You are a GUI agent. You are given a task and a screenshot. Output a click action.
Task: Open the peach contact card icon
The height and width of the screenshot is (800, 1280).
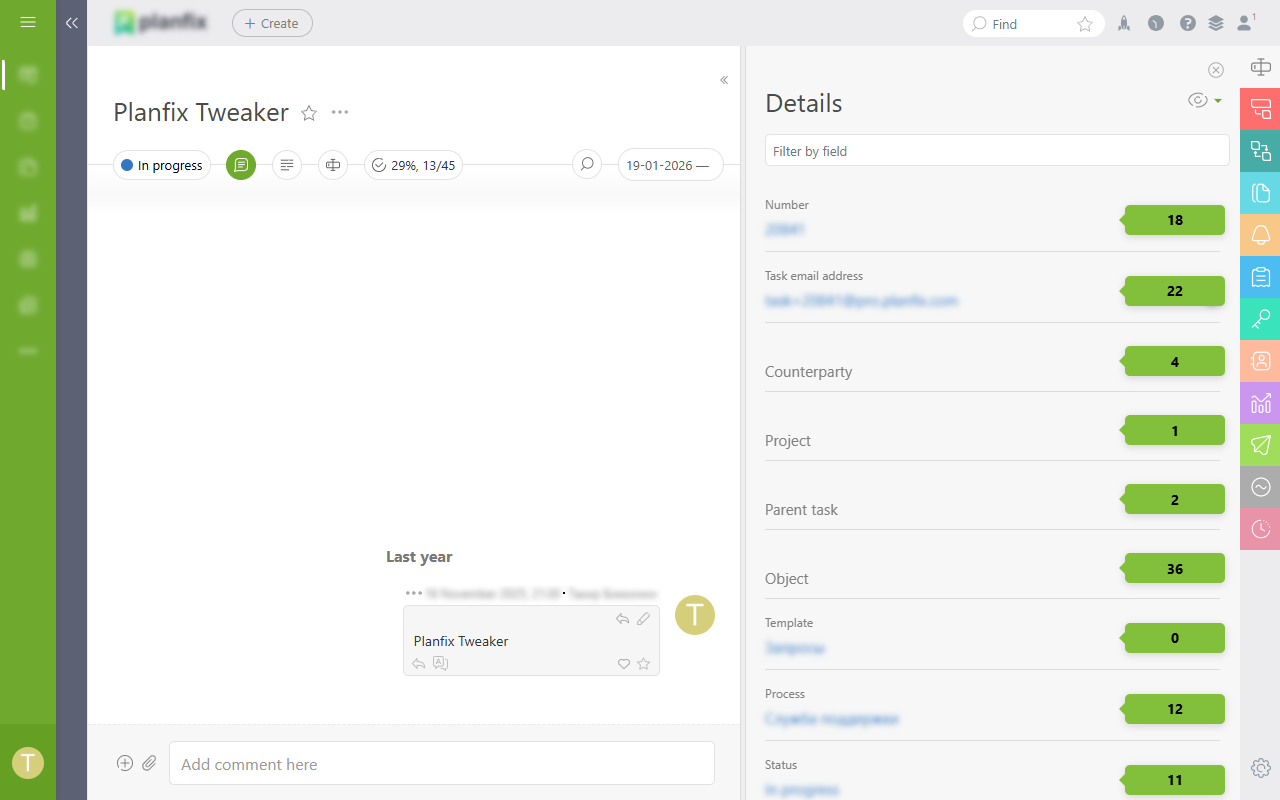coord(1260,361)
